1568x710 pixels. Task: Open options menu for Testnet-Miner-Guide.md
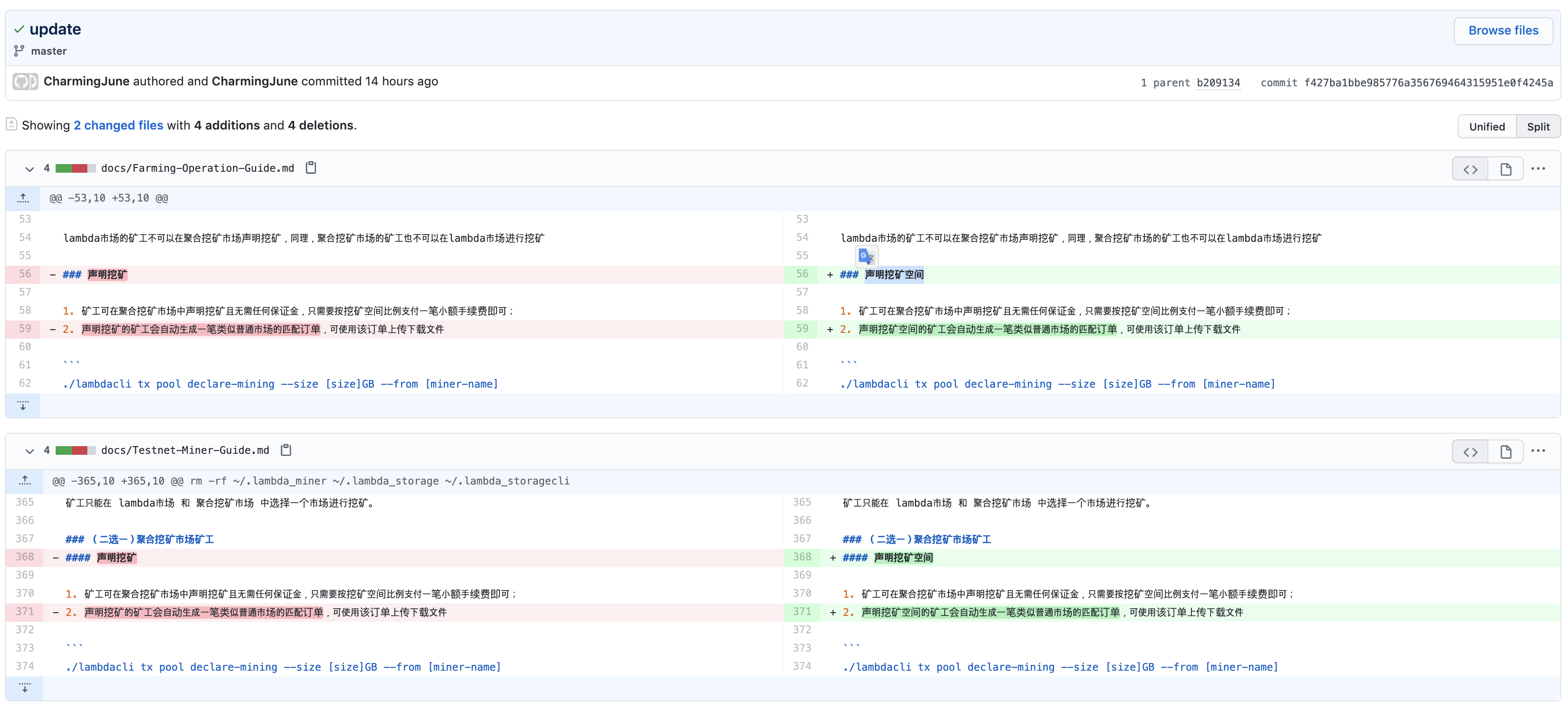1538,451
